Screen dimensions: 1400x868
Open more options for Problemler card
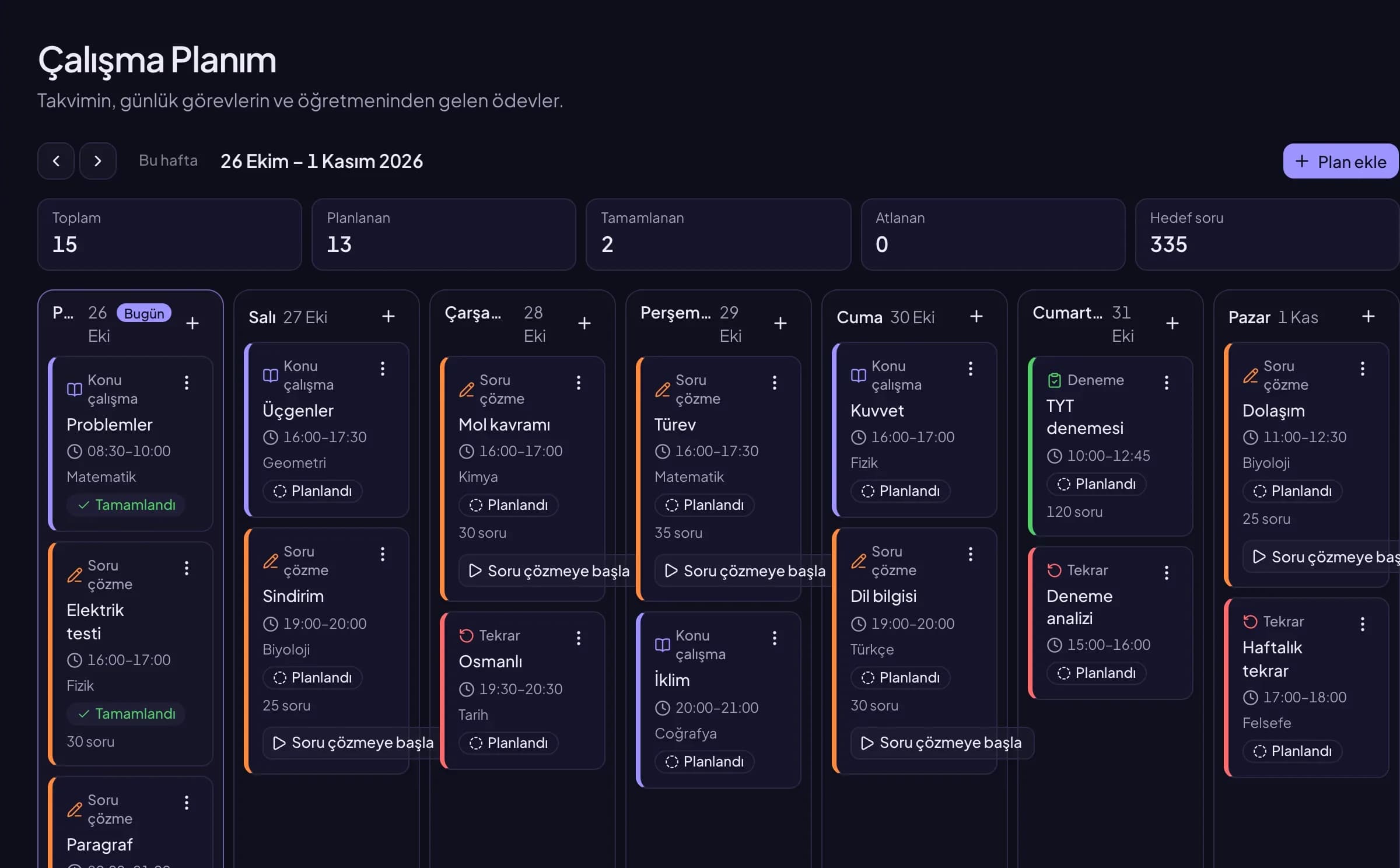[x=187, y=383]
